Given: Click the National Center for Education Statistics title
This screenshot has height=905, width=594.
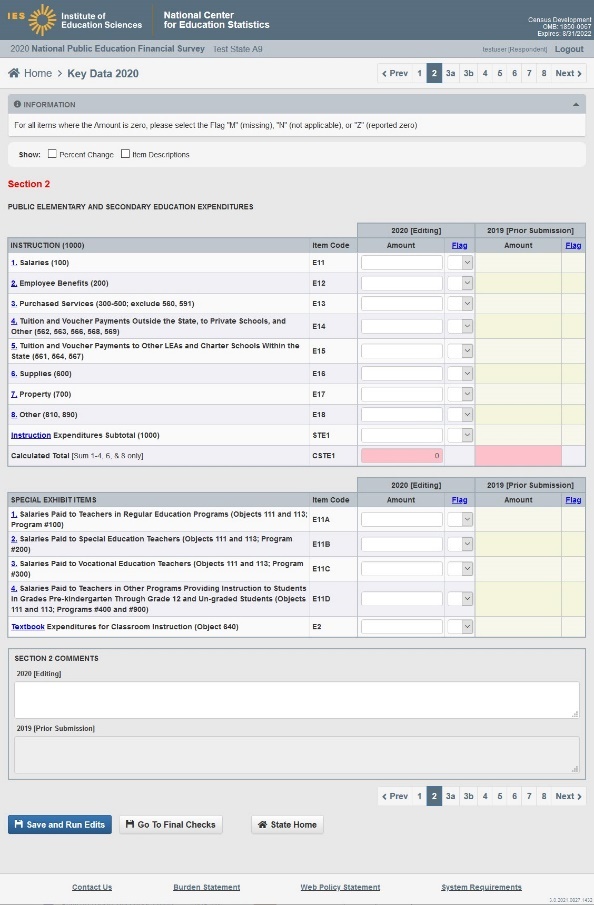Looking at the screenshot, I should pyautogui.click(x=216, y=20).
